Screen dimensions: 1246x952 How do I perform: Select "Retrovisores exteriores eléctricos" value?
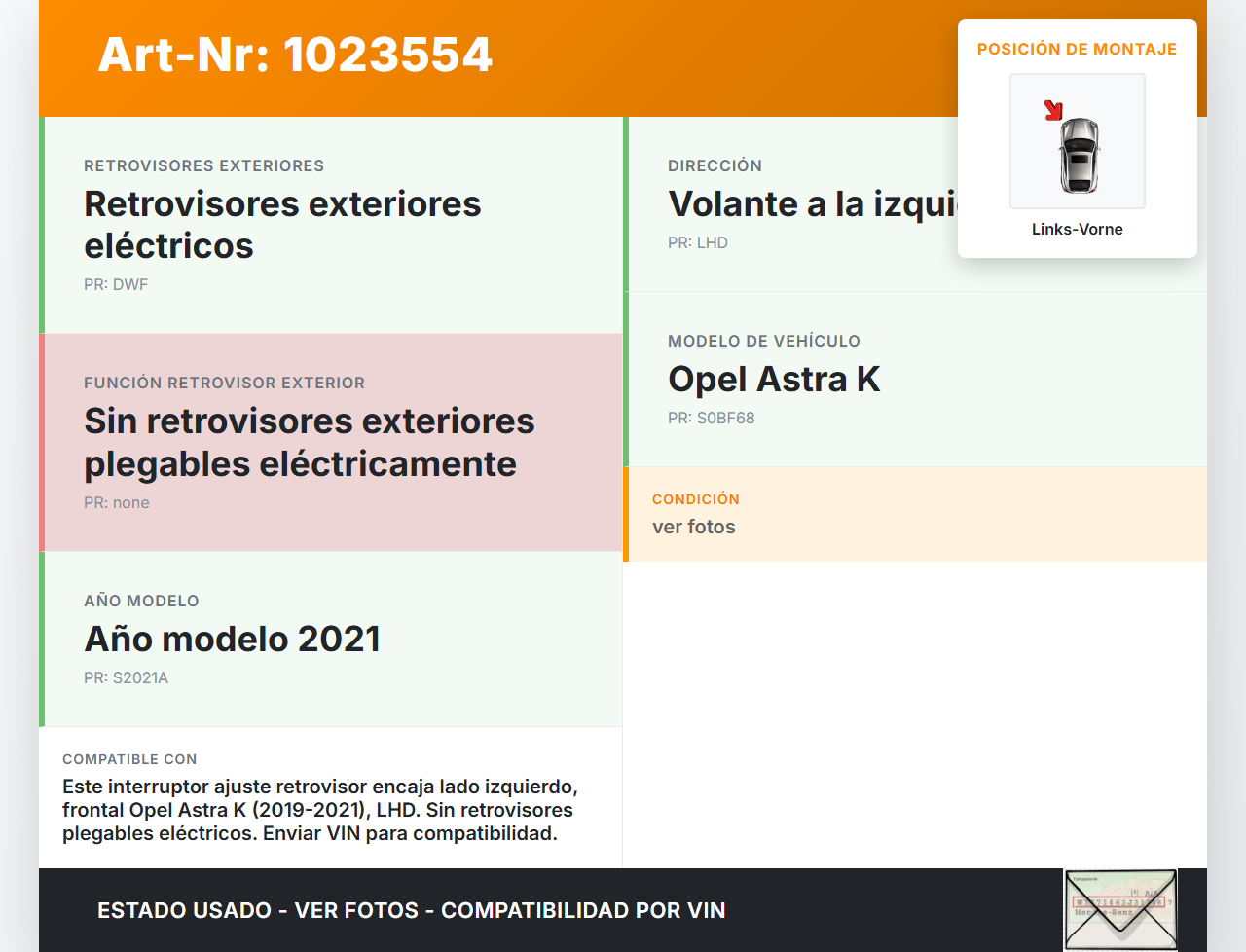click(x=282, y=225)
